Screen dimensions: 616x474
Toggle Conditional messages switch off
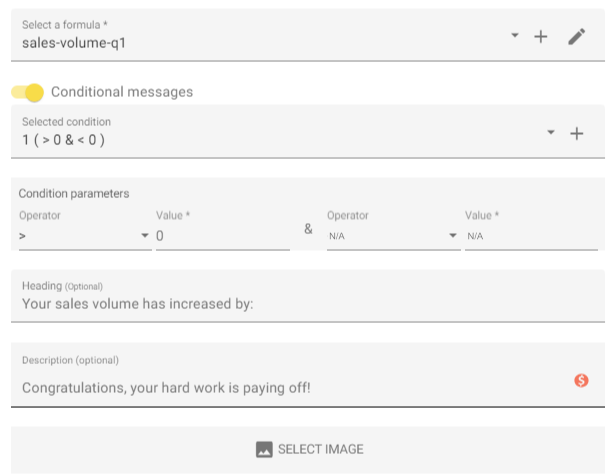[x=28, y=92]
